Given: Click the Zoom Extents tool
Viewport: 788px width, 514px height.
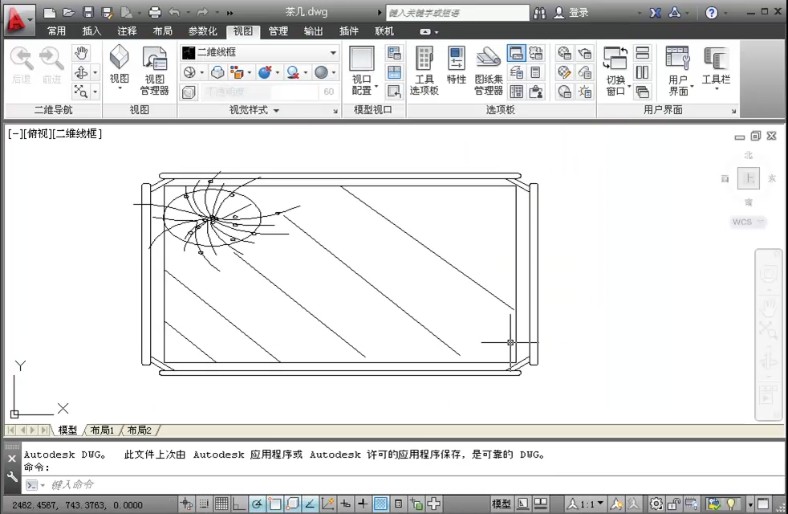Looking at the screenshot, I should [x=81, y=91].
